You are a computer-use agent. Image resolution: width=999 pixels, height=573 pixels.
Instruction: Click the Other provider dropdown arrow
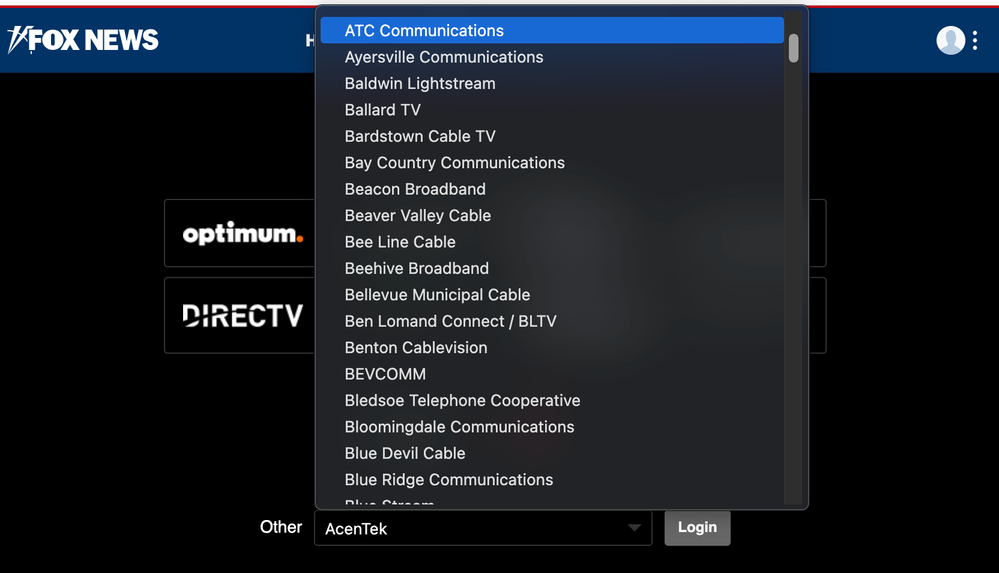(x=634, y=528)
